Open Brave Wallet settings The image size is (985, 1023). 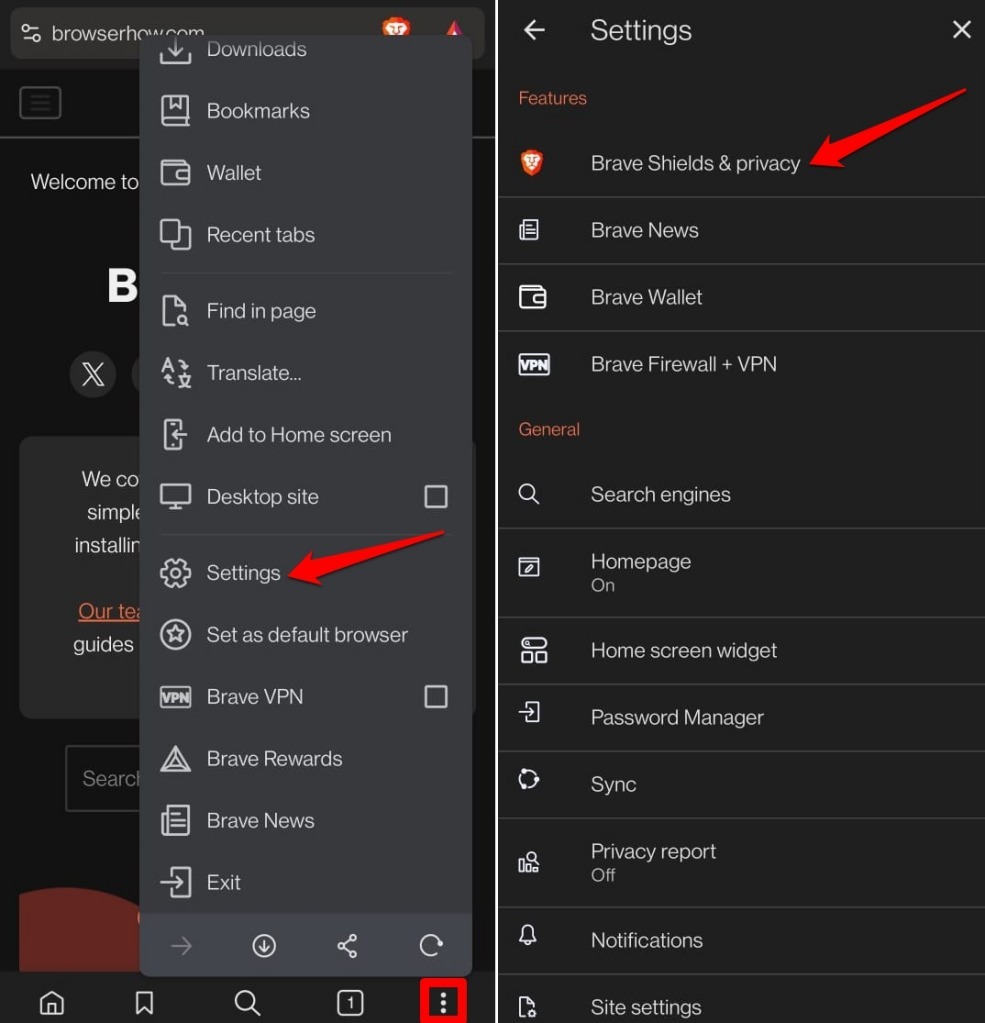[x=742, y=298]
